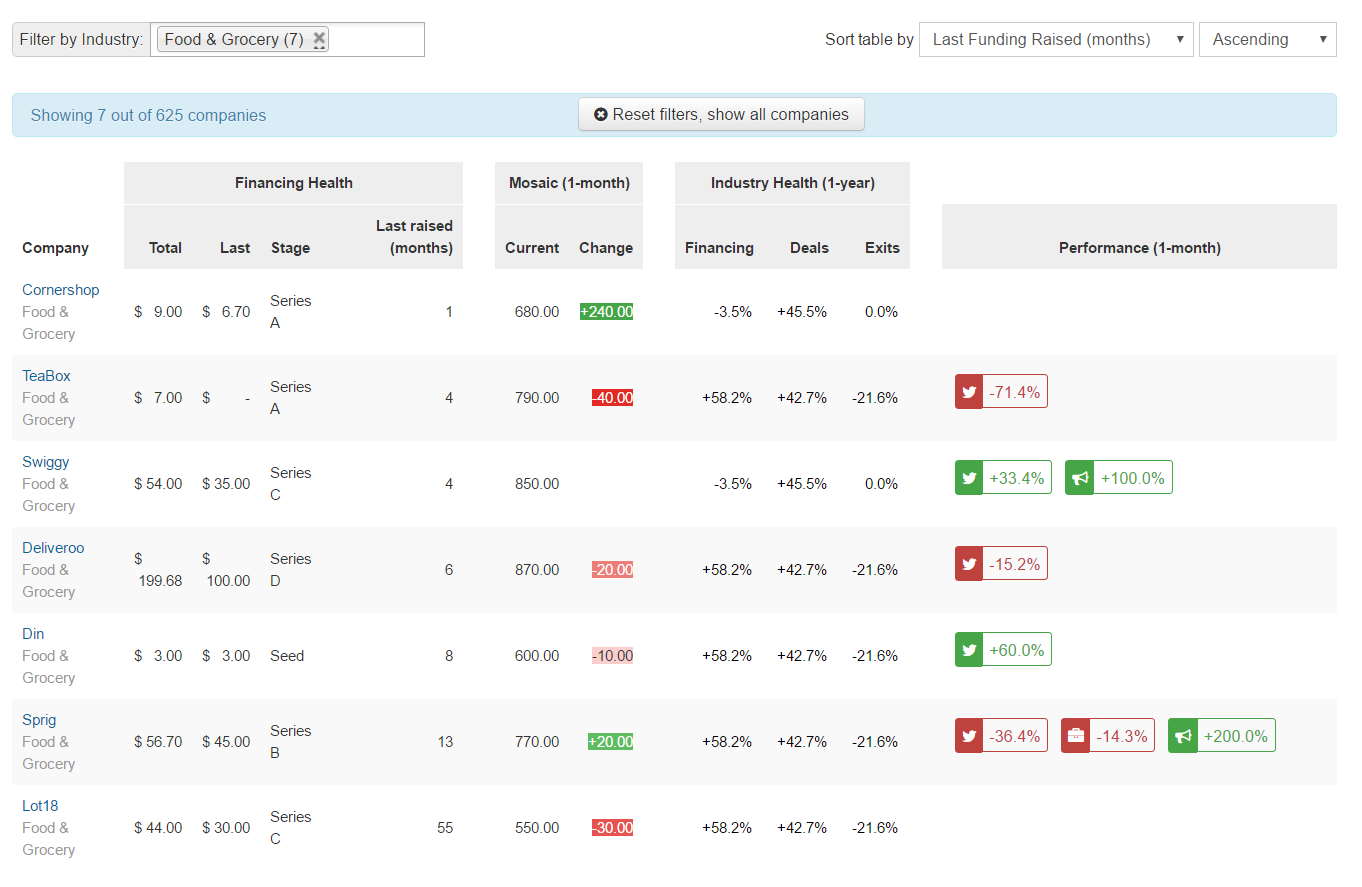Click Lot18's 55 months last raised value
This screenshot has width=1362, height=887.
coord(445,828)
